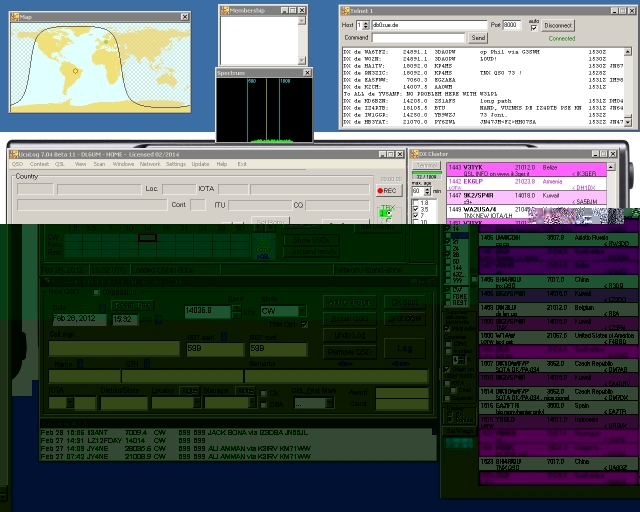Click the UcxLog title bar application icon
Screen dimensions: 640x512
point(14,154)
